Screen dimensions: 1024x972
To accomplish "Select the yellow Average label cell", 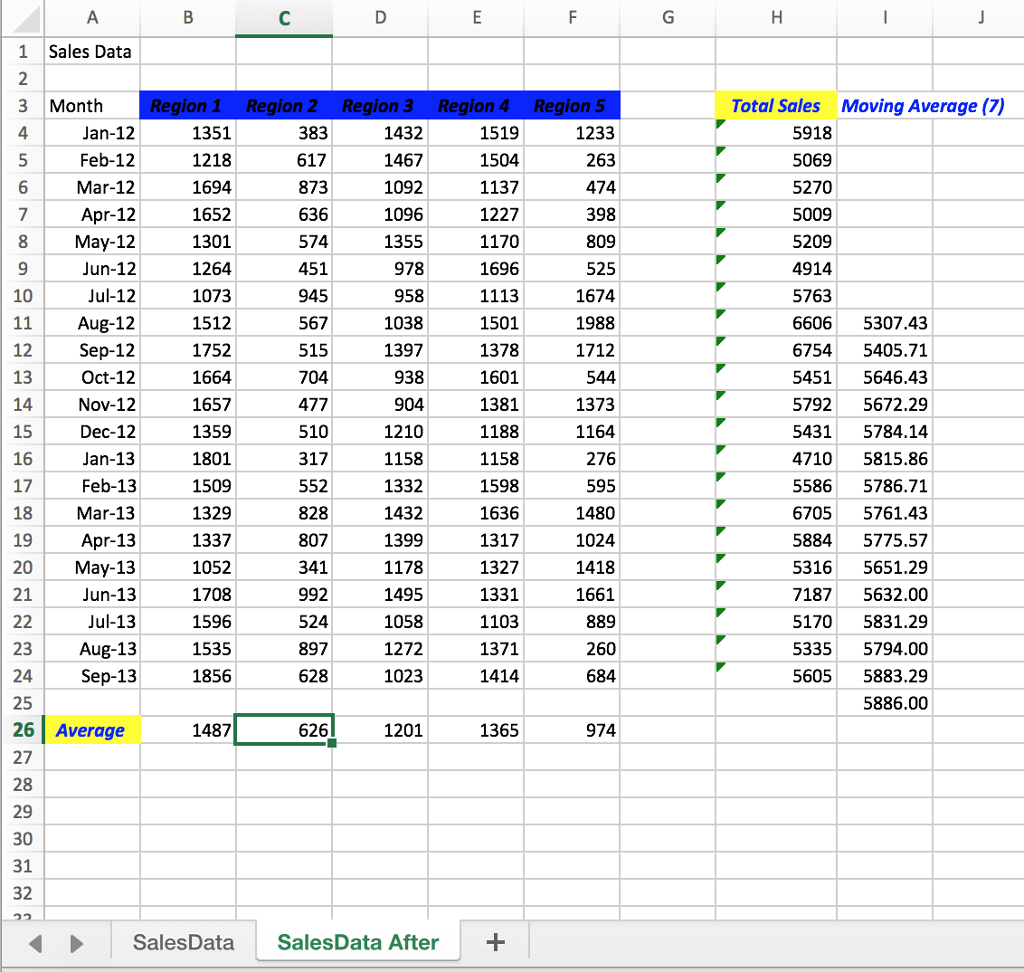I will (x=91, y=730).
